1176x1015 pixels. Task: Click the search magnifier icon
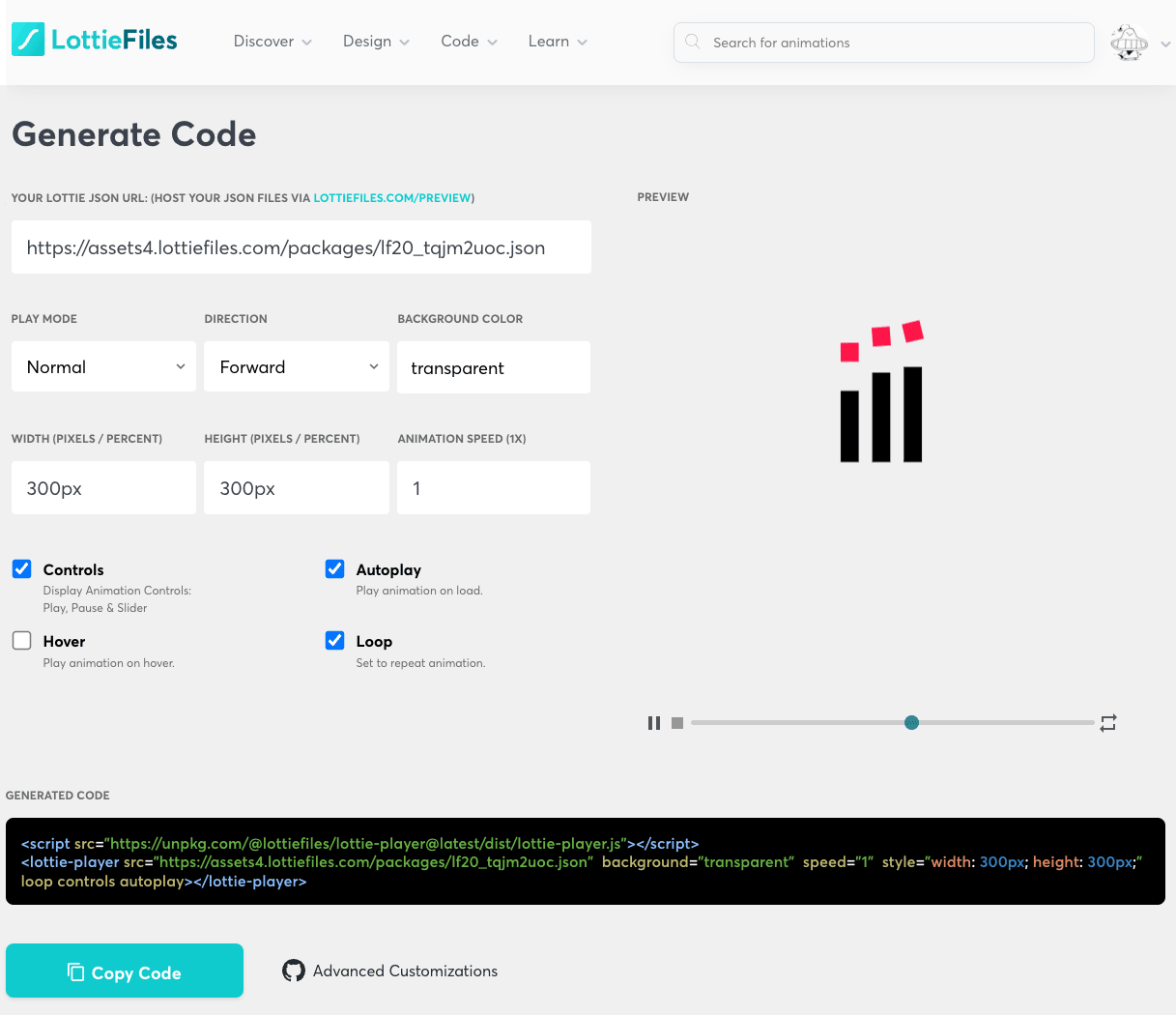(692, 42)
